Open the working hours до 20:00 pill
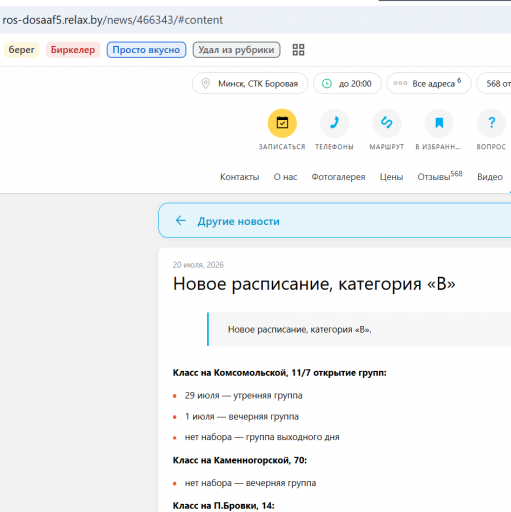This screenshot has height=512, width=511. [x=347, y=83]
